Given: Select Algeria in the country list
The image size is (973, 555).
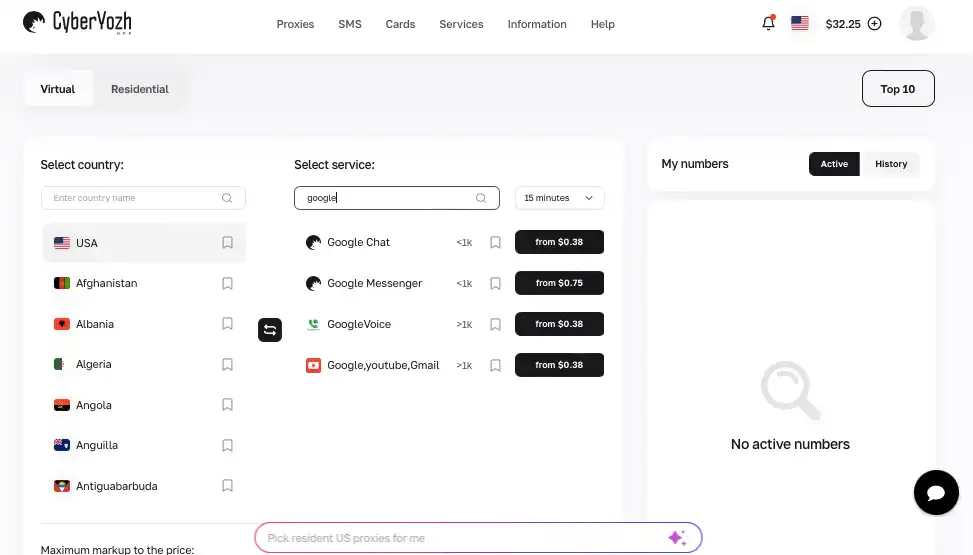Looking at the screenshot, I should click(x=144, y=364).
